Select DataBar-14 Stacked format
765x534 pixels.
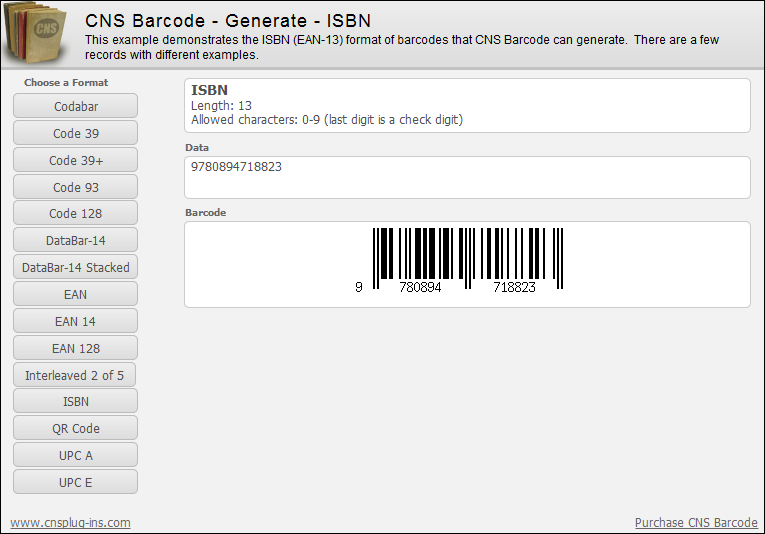(76, 267)
